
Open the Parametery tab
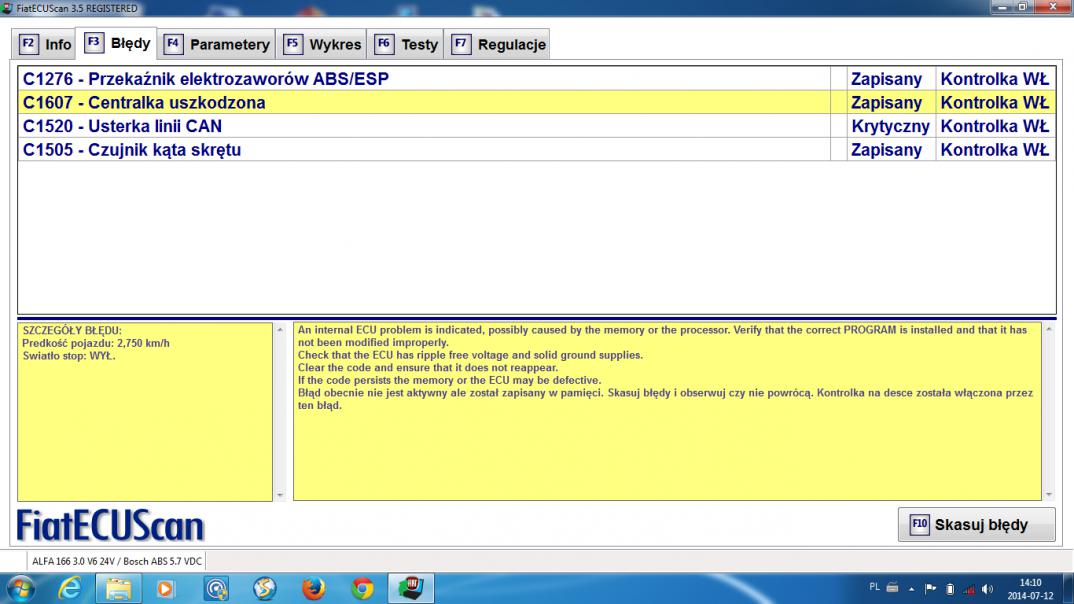[216, 45]
